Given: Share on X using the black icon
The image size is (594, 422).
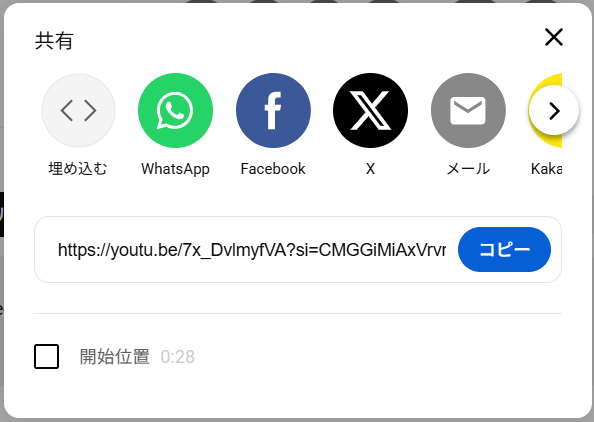Looking at the screenshot, I should point(370,111).
